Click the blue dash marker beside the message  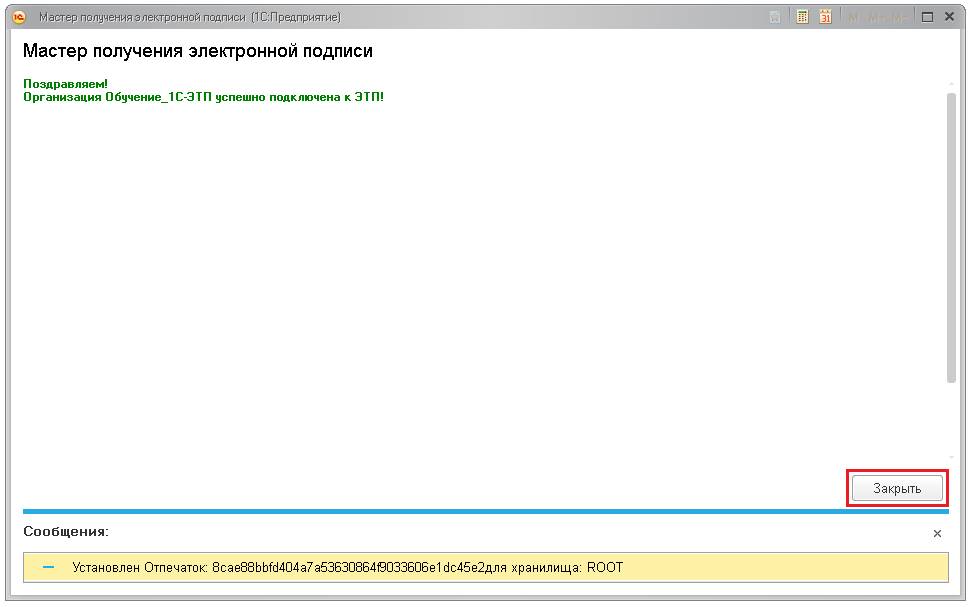pyautogui.click(x=48, y=567)
